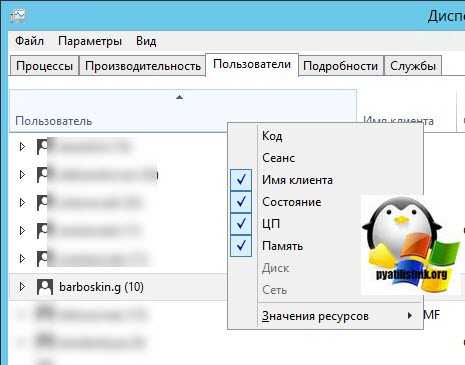Open the Значения ресурсов submenu arrow

[410, 315]
